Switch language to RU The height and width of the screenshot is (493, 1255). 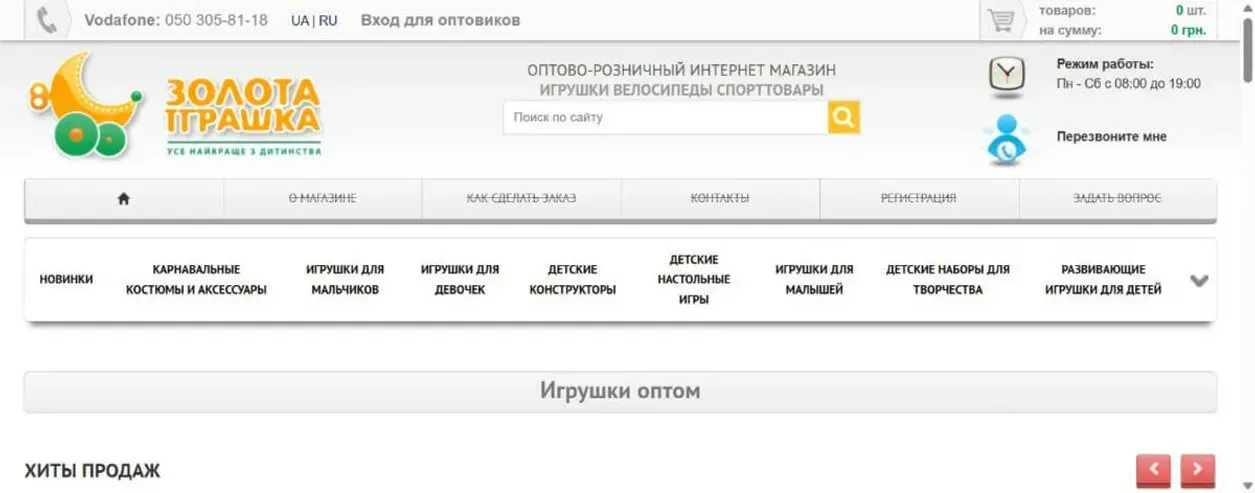[328, 20]
